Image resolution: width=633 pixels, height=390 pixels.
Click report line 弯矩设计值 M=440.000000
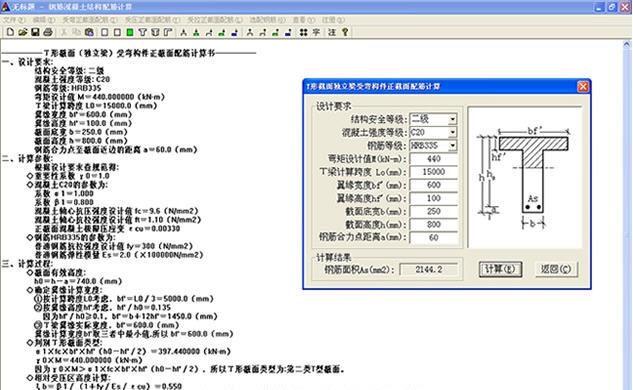(100, 97)
